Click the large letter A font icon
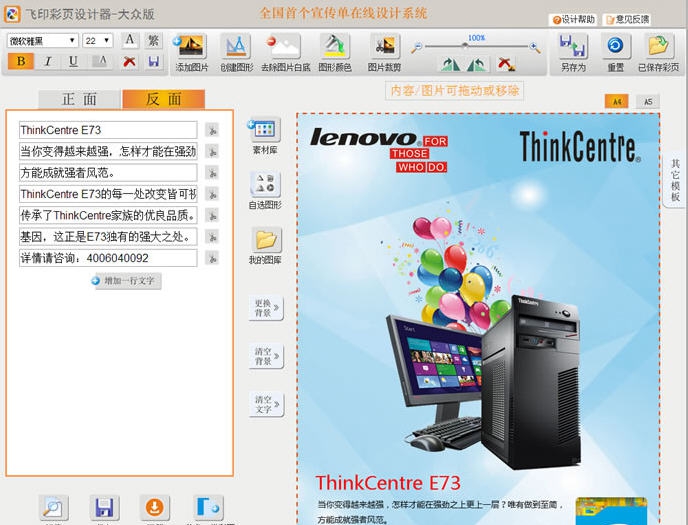Viewport: 688px width, 525px height. click(129, 40)
